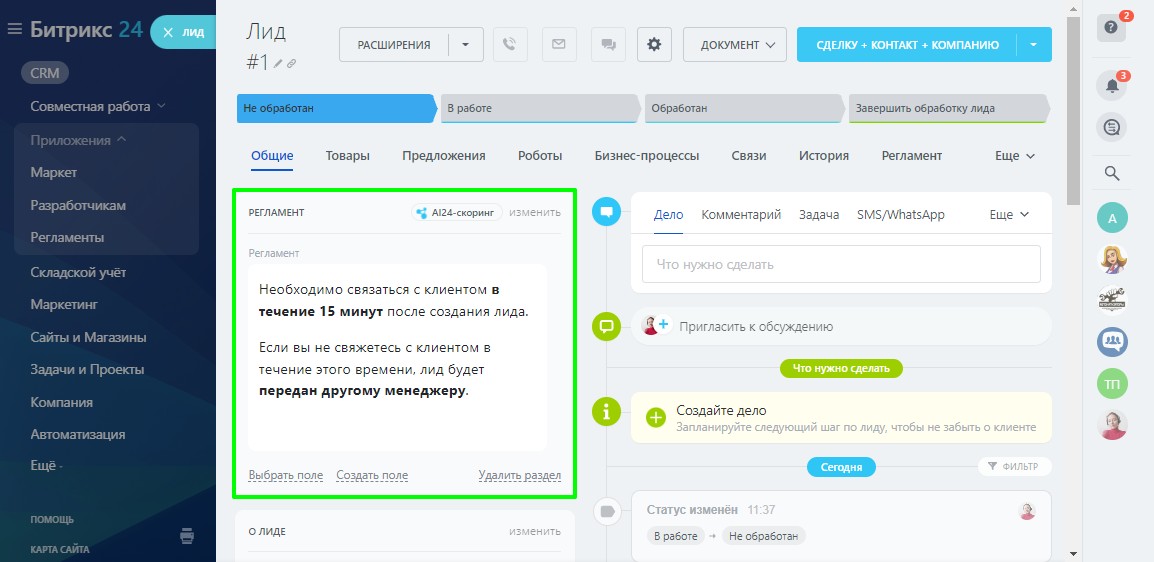Image resolution: width=1154 pixels, height=562 pixels.
Task: Click the Удалить раздел link
Action: click(x=519, y=476)
